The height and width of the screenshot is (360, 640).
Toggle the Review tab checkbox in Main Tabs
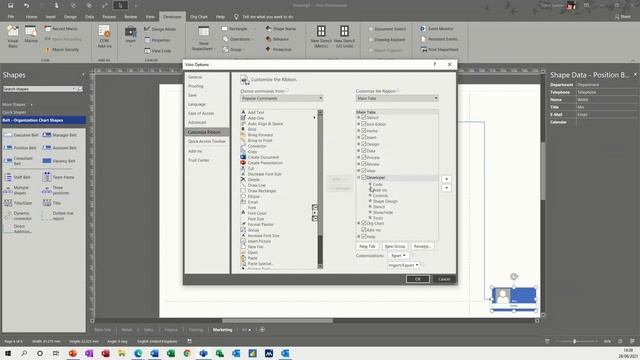364,164
